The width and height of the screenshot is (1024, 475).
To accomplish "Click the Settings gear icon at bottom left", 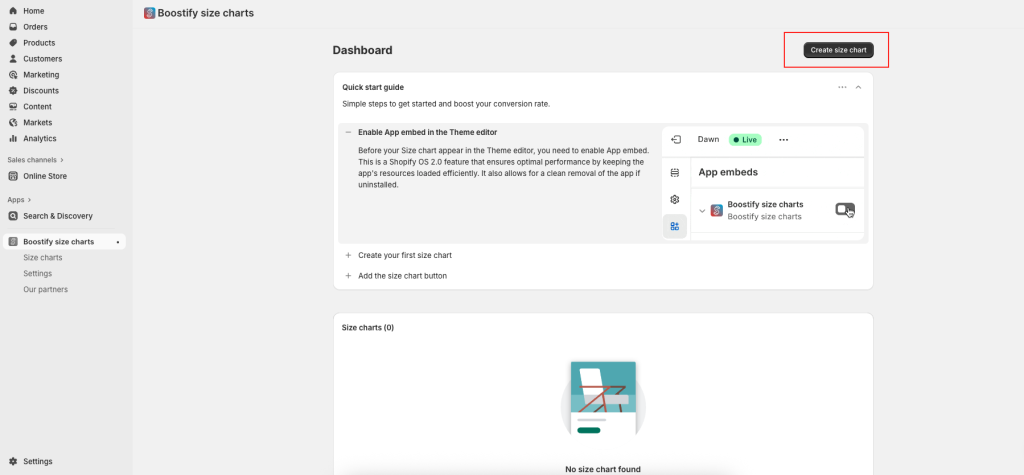I will (x=13, y=461).
